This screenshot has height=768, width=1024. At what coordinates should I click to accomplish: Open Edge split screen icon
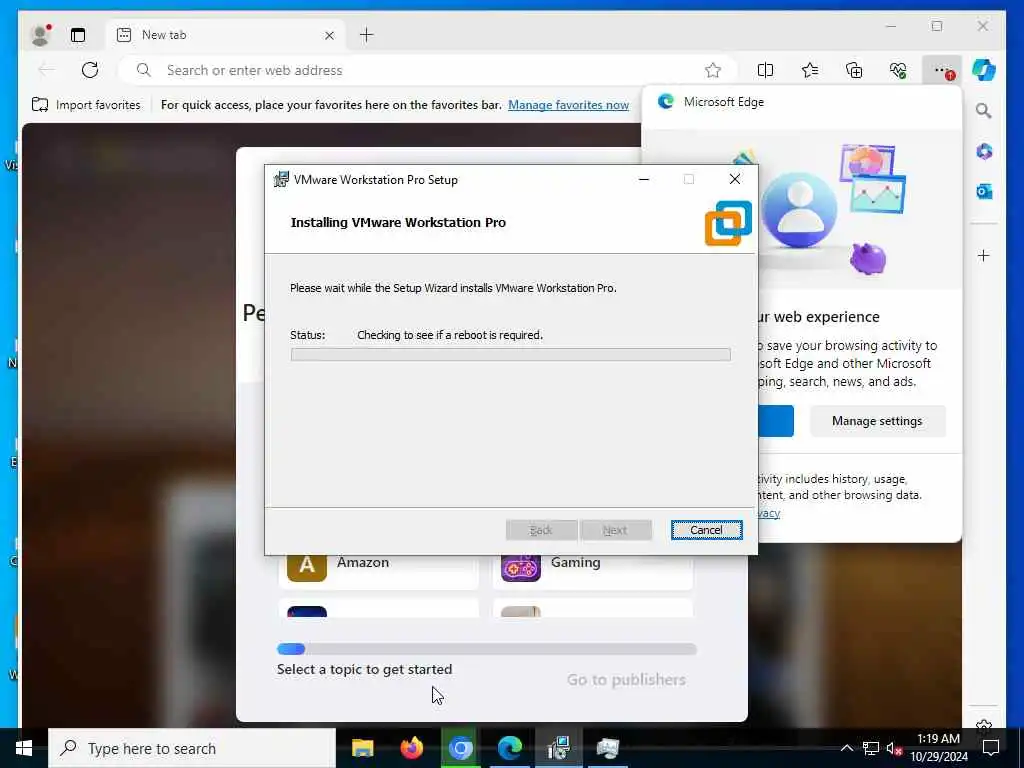(765, 70)
